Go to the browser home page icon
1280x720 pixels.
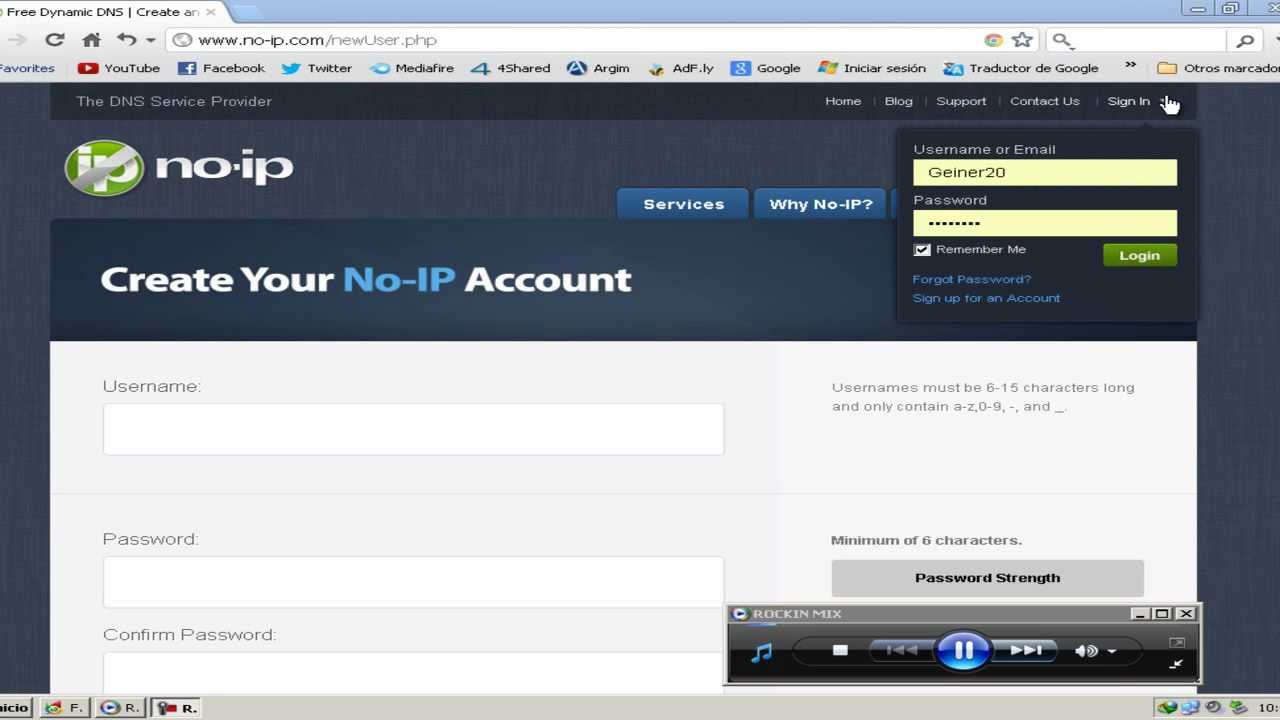(x=91, y=40)
